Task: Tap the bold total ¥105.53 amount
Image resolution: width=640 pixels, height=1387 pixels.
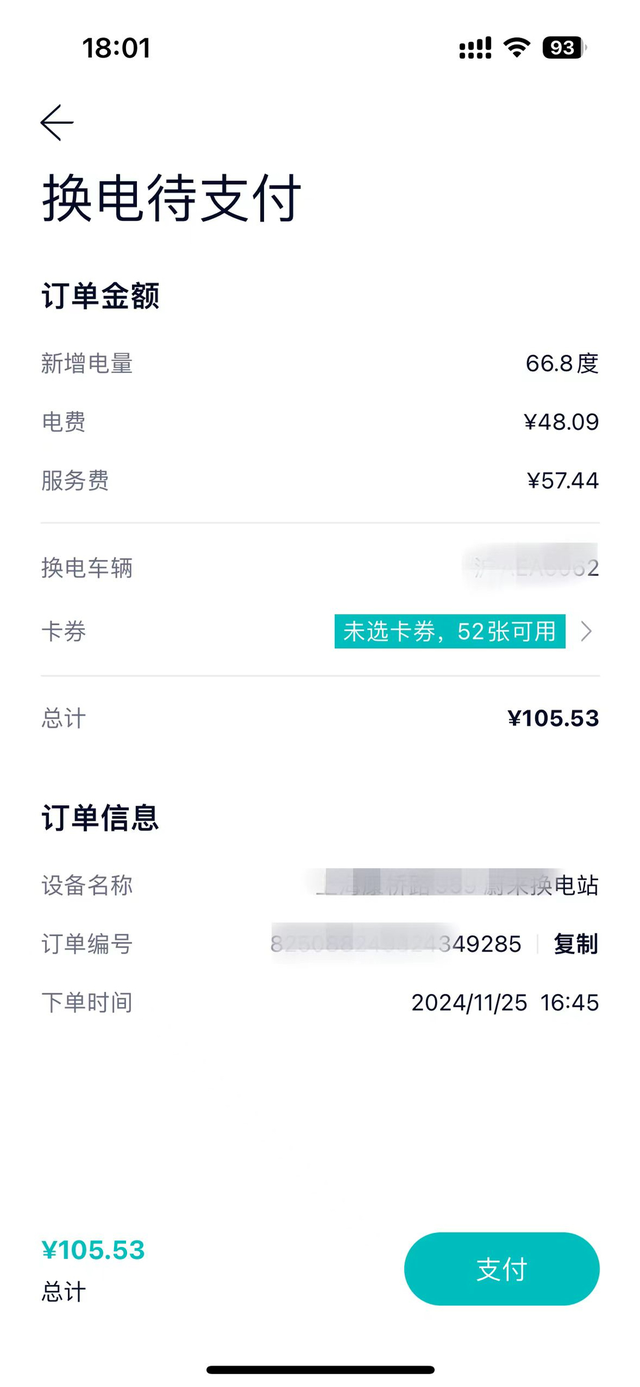Action: tap(553, 718)
